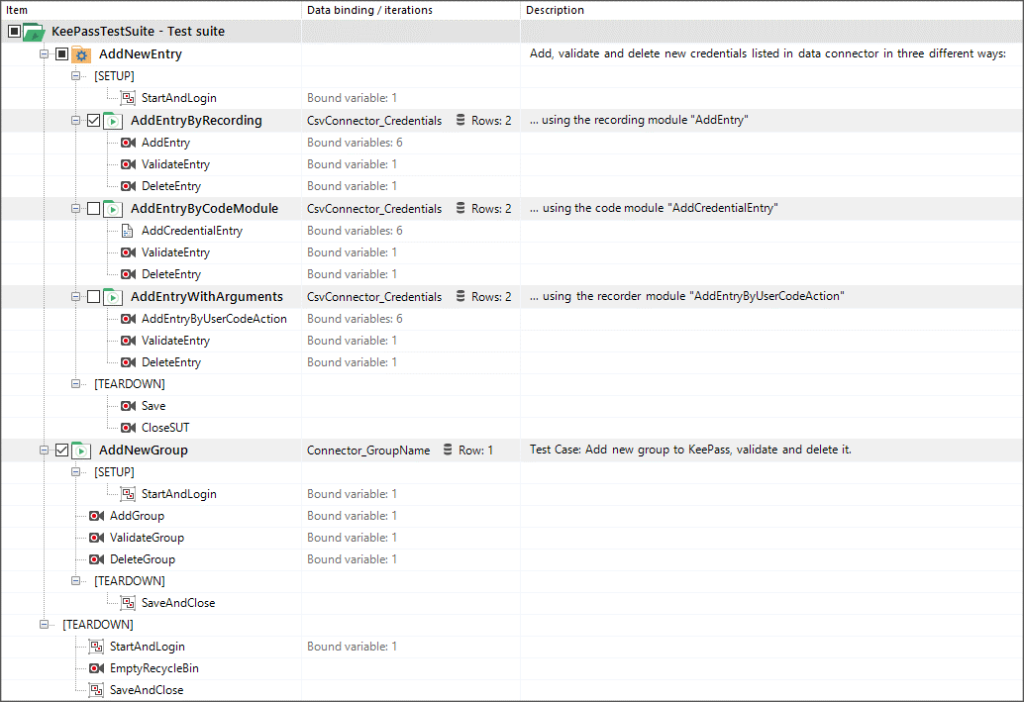Image resolution: width=1024 pixels, height=702 pixels.
Task: Uncheck the AddNewGroup checkbox
Action: 61,451
